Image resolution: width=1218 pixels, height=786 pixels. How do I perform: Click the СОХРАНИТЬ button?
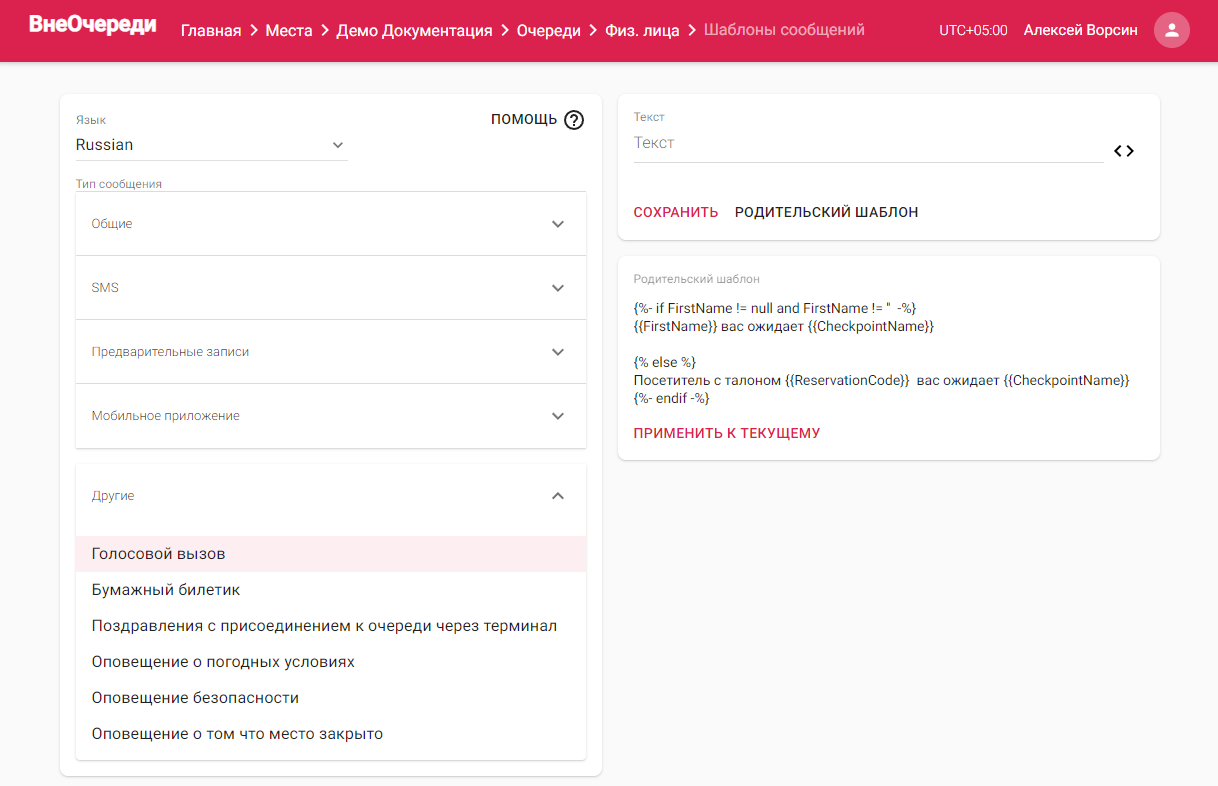pos(676,212)
